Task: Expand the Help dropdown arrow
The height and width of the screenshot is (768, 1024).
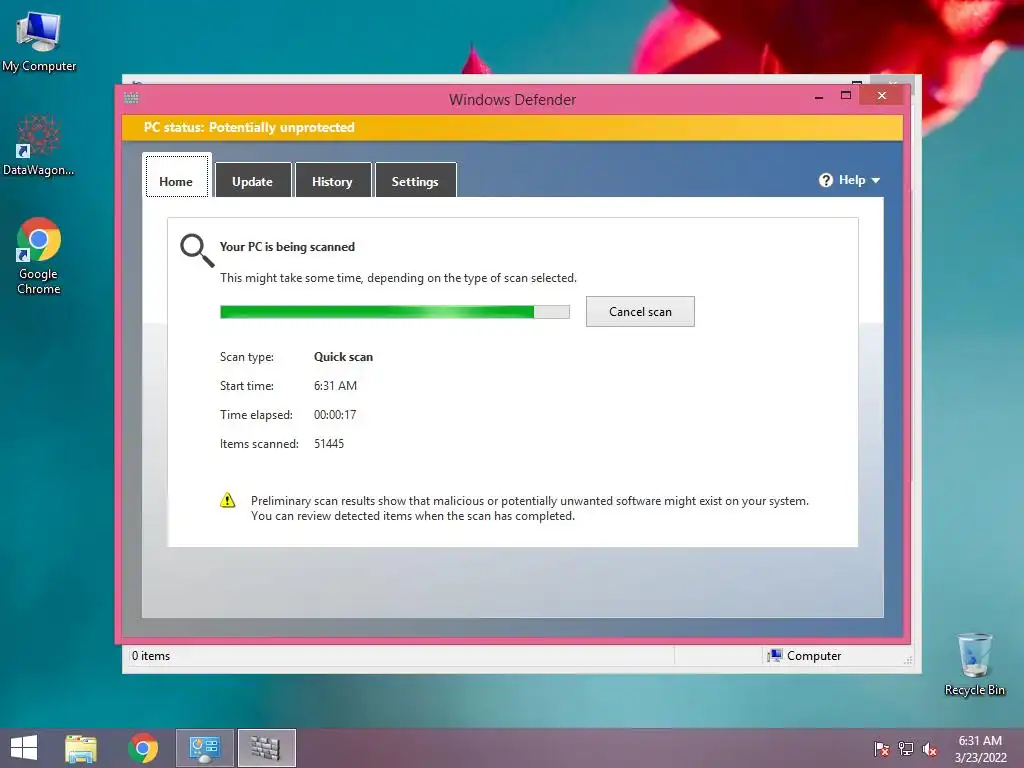Action: pos(876,180)
